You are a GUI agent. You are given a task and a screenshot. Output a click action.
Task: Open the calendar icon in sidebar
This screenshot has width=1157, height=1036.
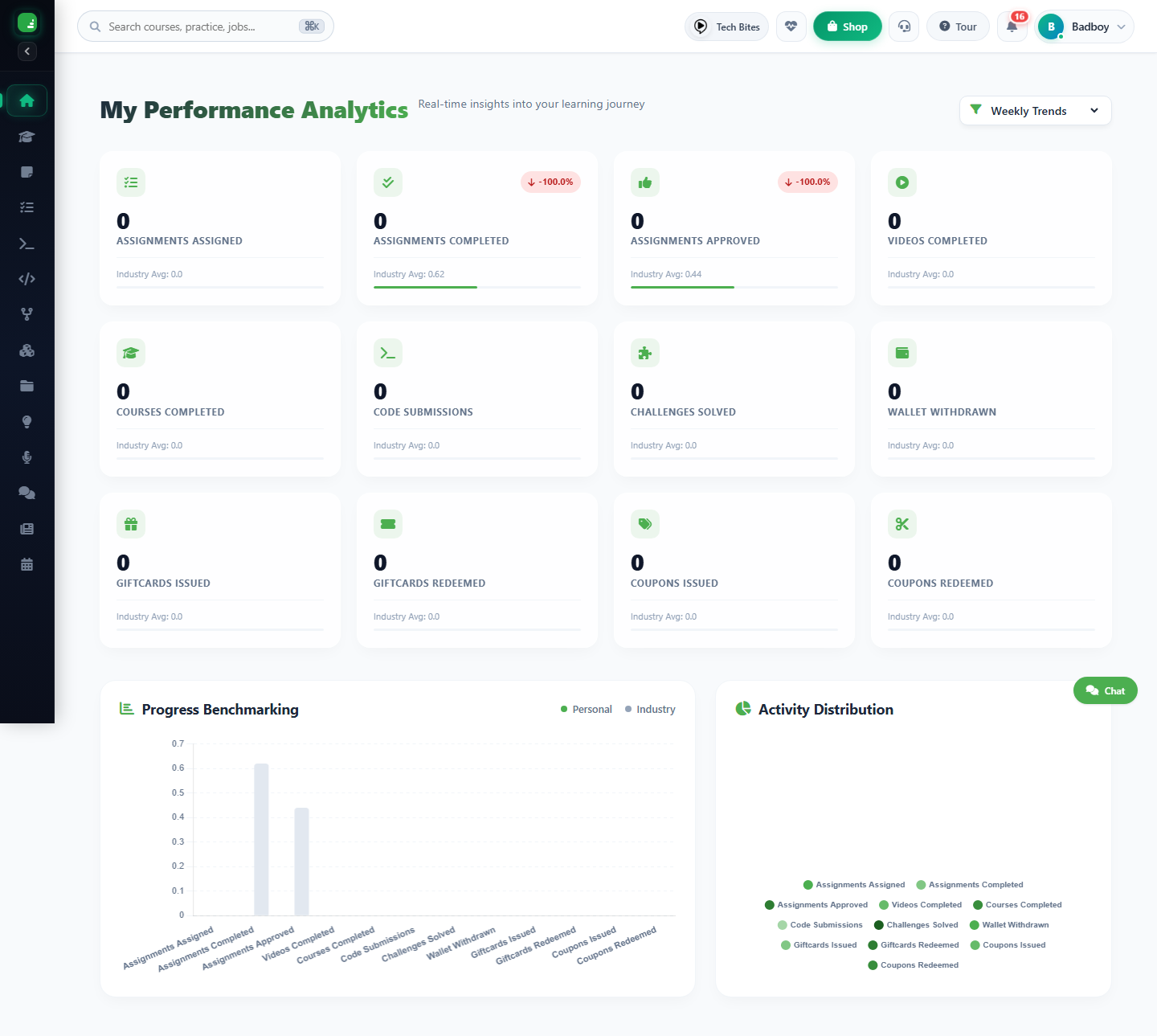[27, 564]
